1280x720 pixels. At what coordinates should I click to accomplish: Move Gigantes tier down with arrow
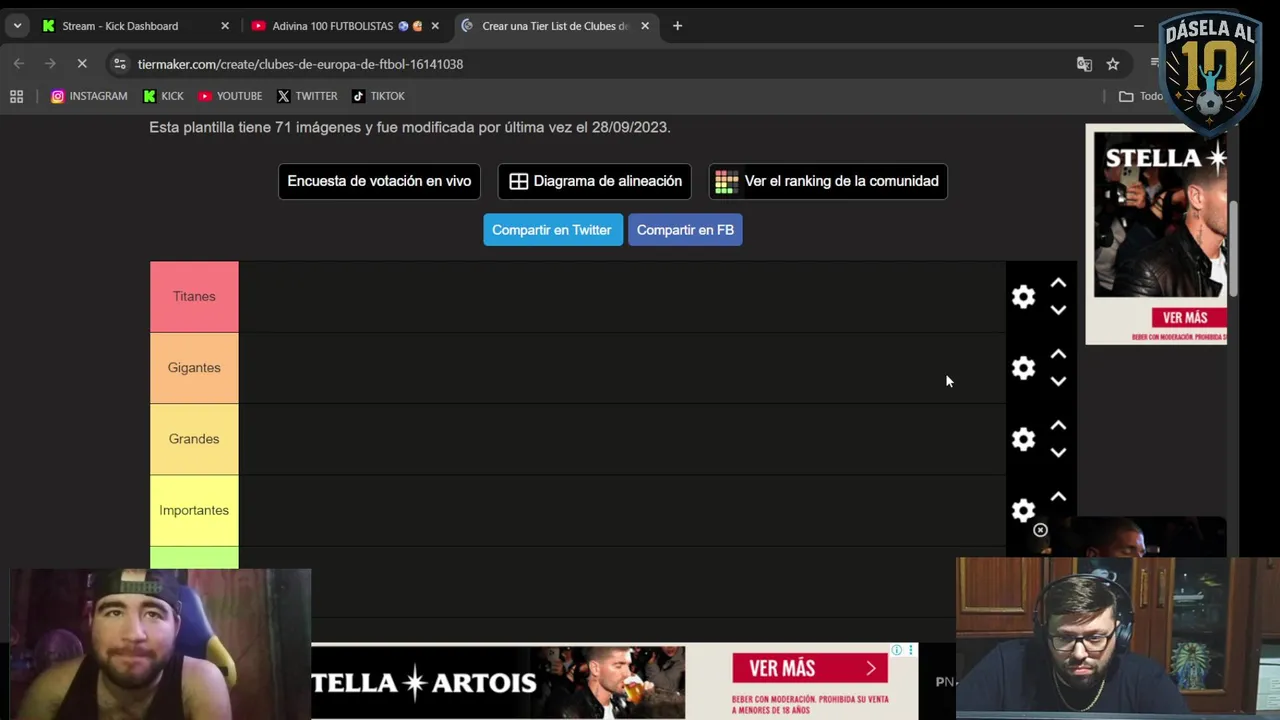coord(1058,381)
